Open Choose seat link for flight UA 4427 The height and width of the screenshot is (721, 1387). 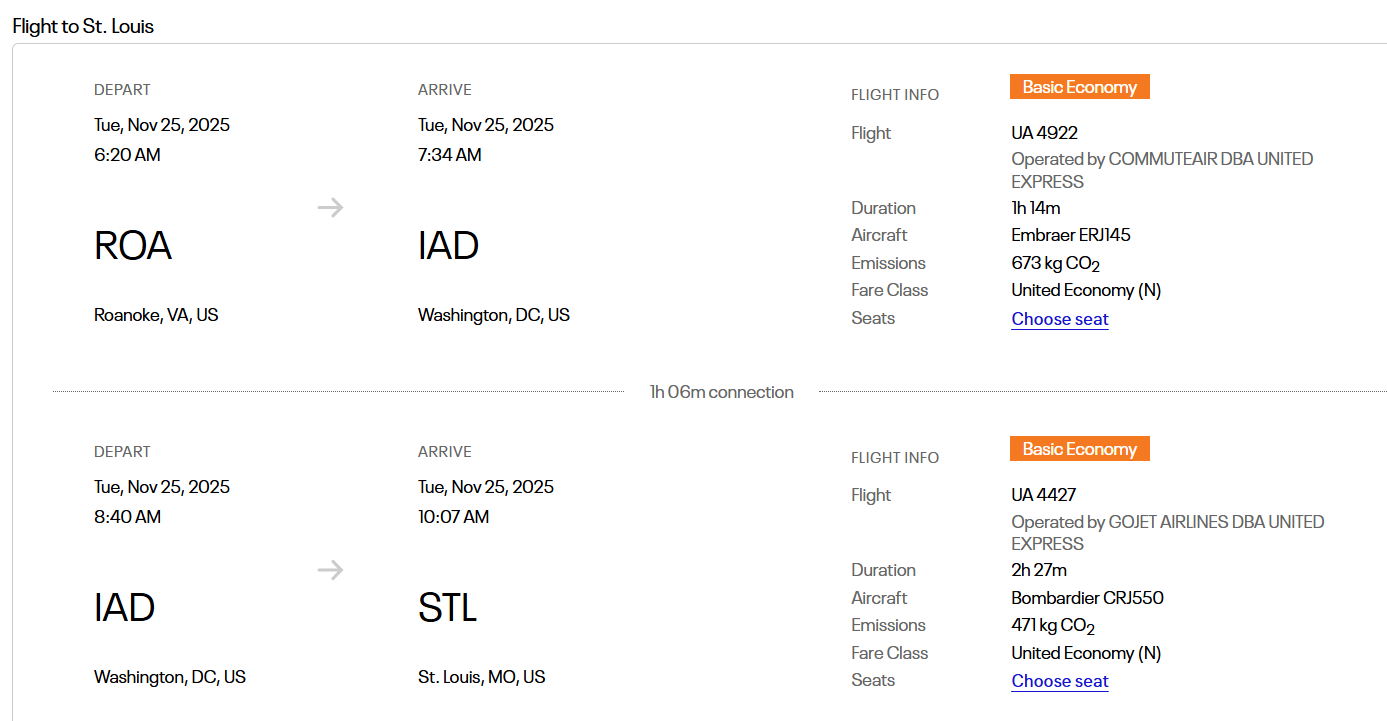click(1059, 681)
